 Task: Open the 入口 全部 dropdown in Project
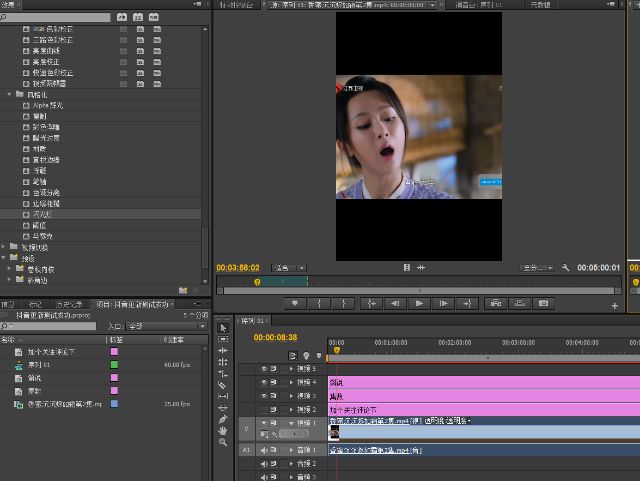pos(167,326)
